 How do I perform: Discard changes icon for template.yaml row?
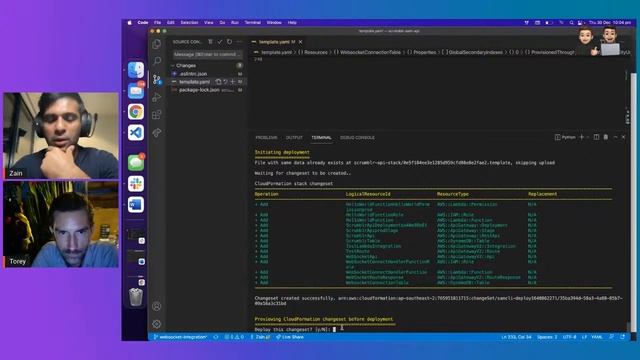(x=225, y=82)
